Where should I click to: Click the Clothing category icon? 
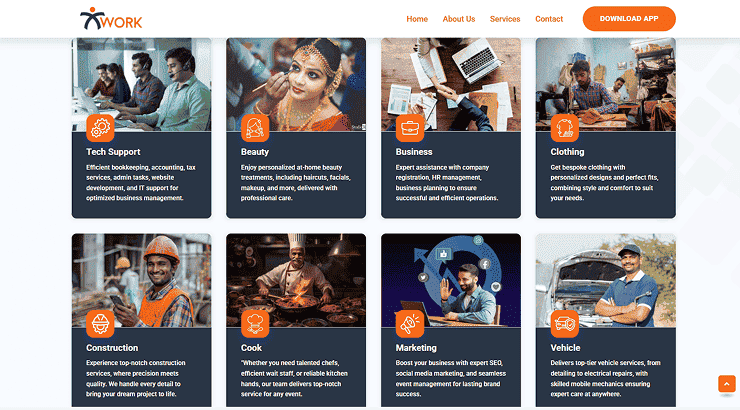pos(565,127)
